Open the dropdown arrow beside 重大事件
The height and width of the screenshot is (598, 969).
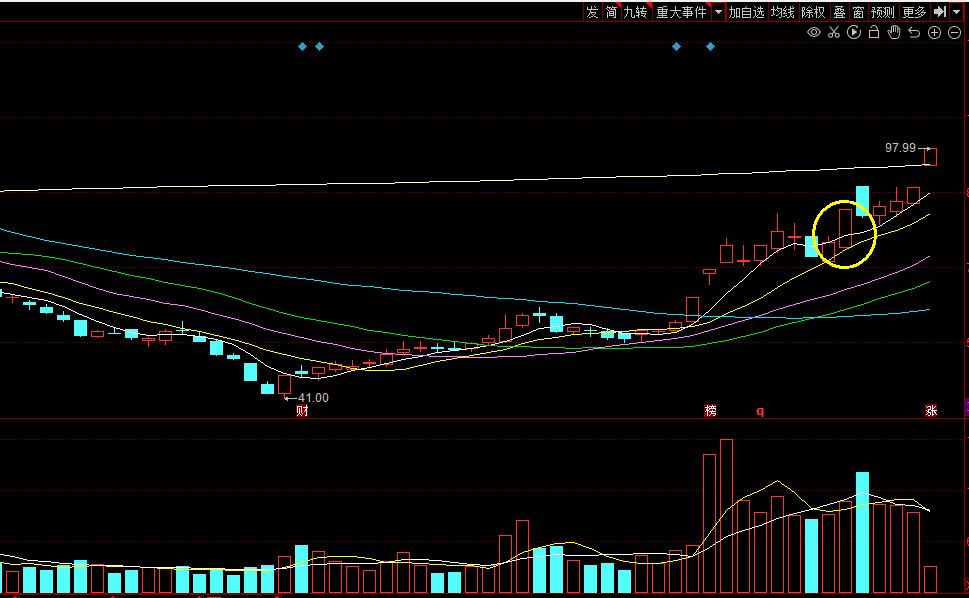tap(718, 12)
